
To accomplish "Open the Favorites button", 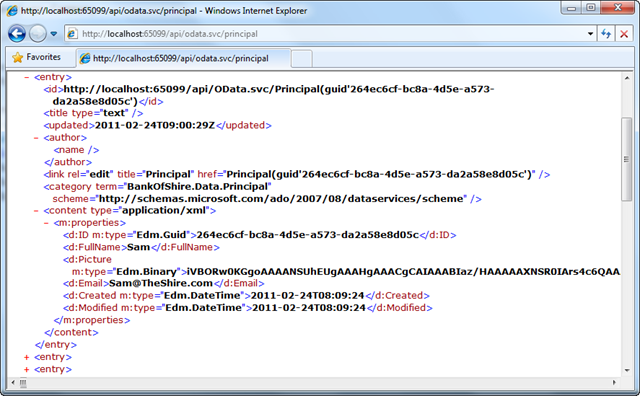I will pos(37,57).
